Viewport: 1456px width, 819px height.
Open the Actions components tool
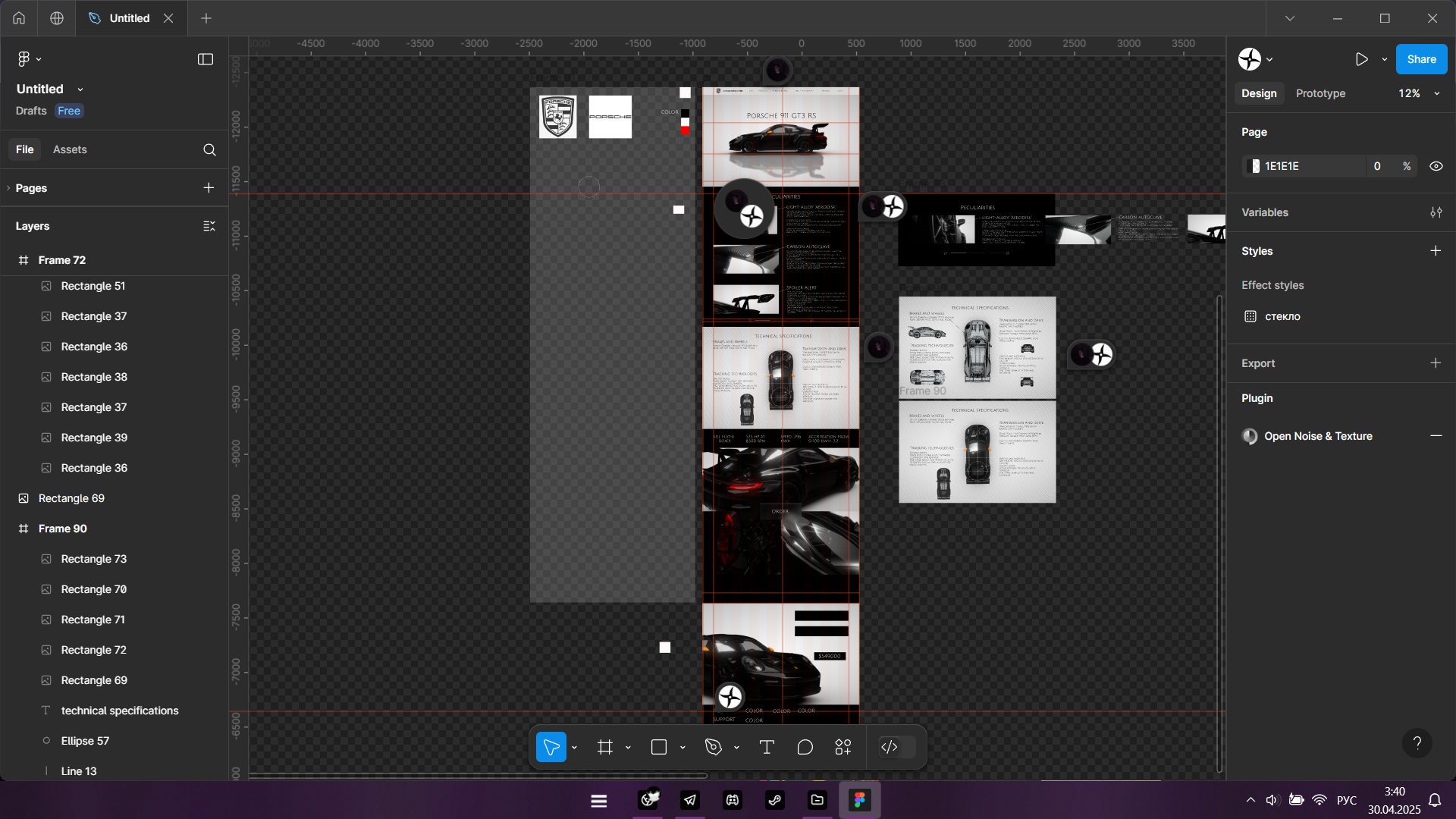click(843, 748)
